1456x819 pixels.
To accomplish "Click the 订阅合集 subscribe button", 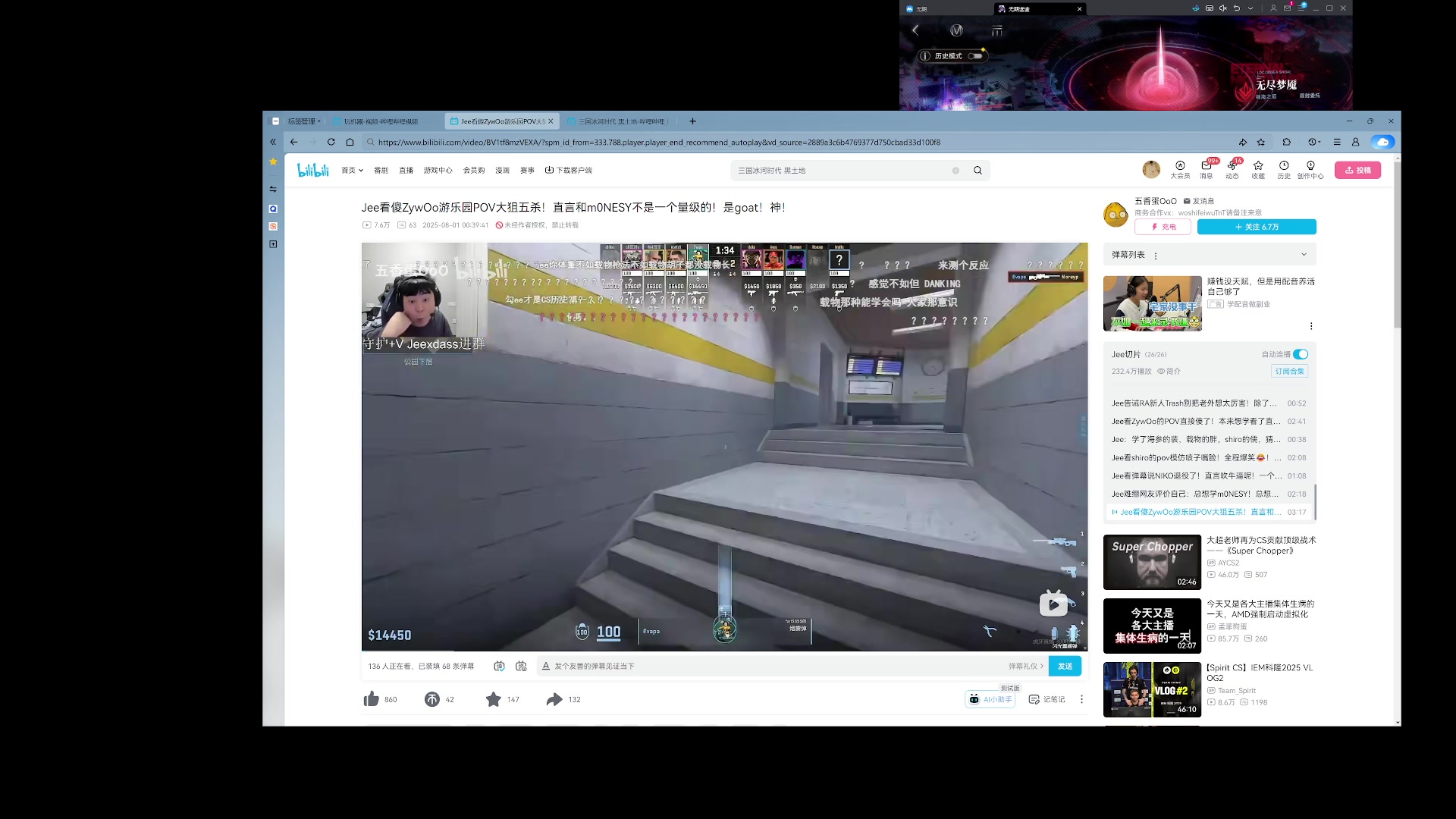I will (x=1289, y=371).
